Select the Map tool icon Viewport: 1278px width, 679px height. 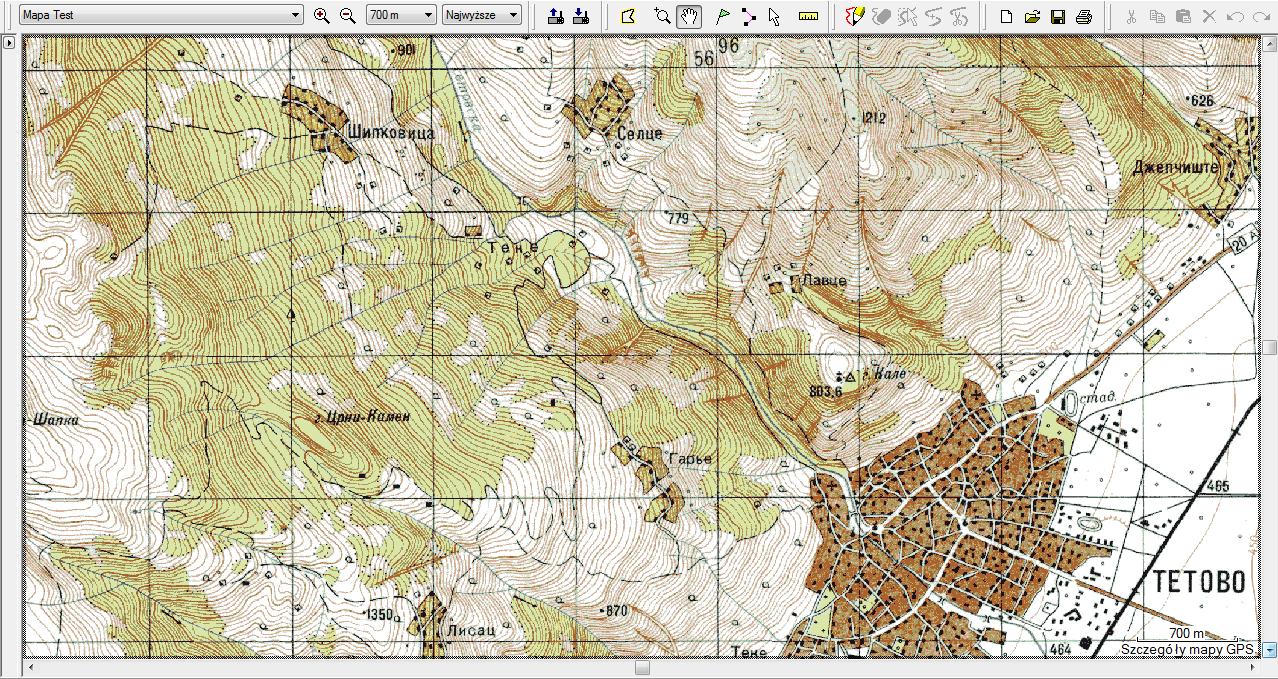628,16
